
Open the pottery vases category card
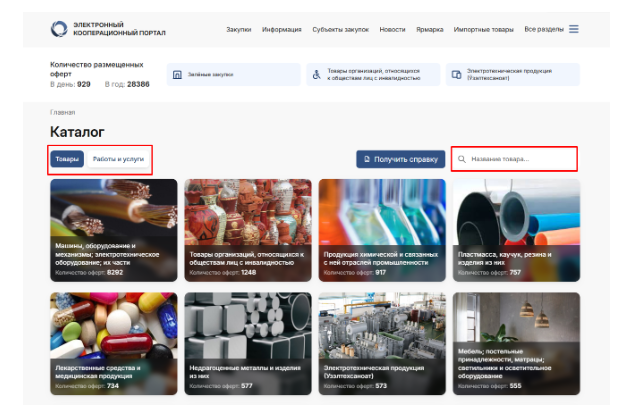pyautogui.click(x=248, y=230)
